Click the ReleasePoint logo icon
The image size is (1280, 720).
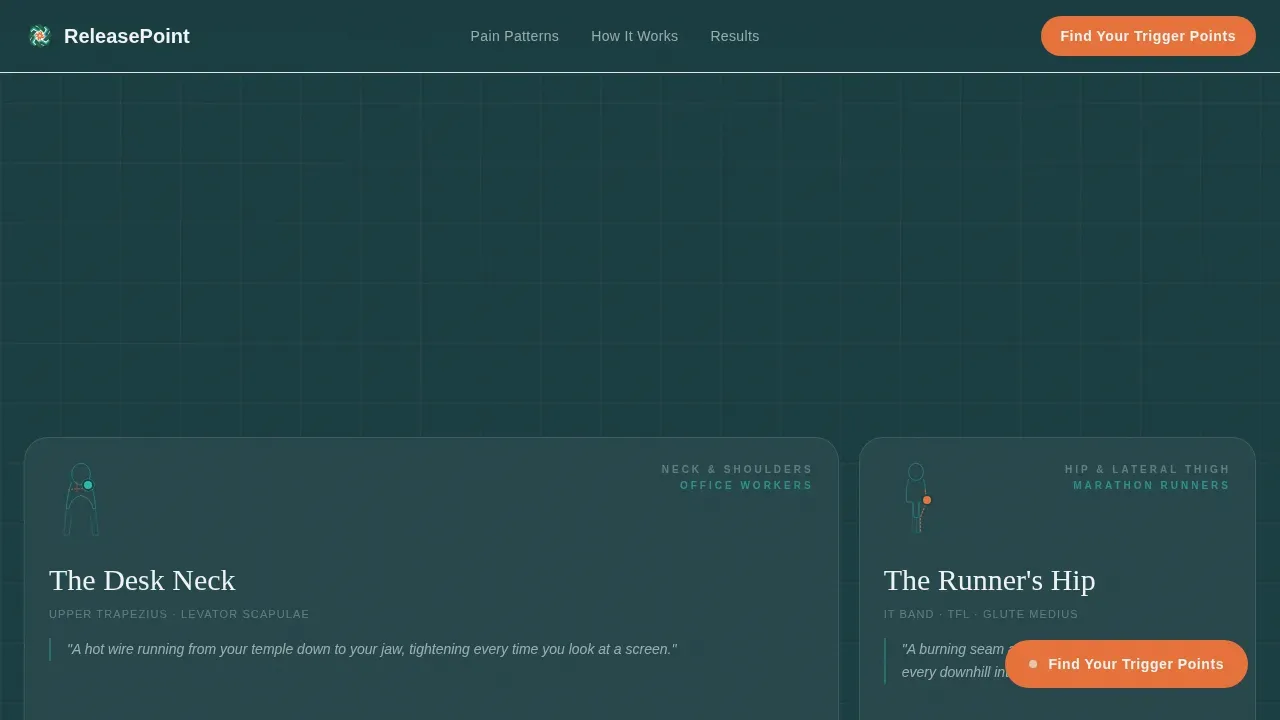tap(40, 36)
